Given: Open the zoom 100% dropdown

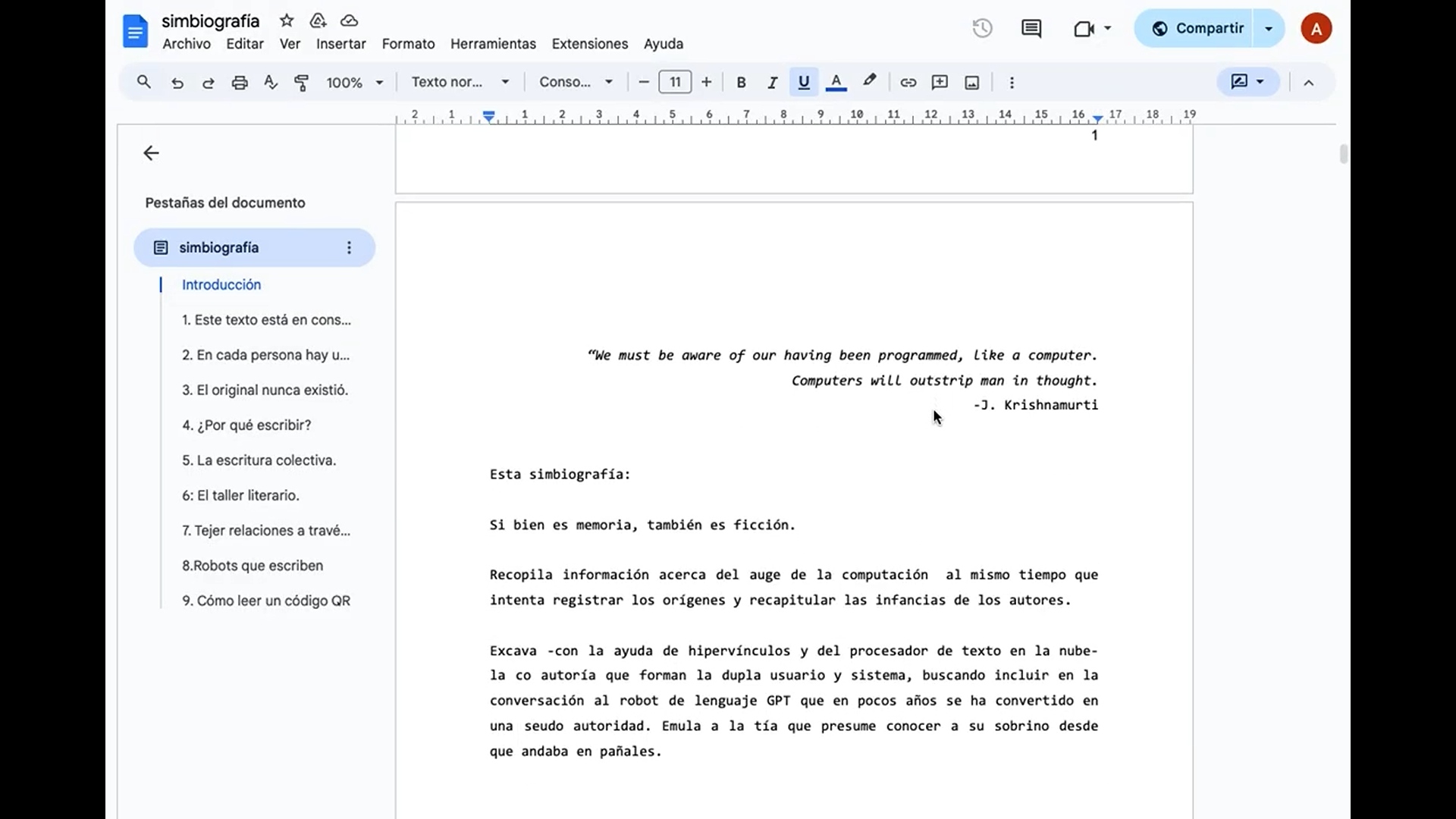Looking at the screenshot, I should (x=354, y=83).
